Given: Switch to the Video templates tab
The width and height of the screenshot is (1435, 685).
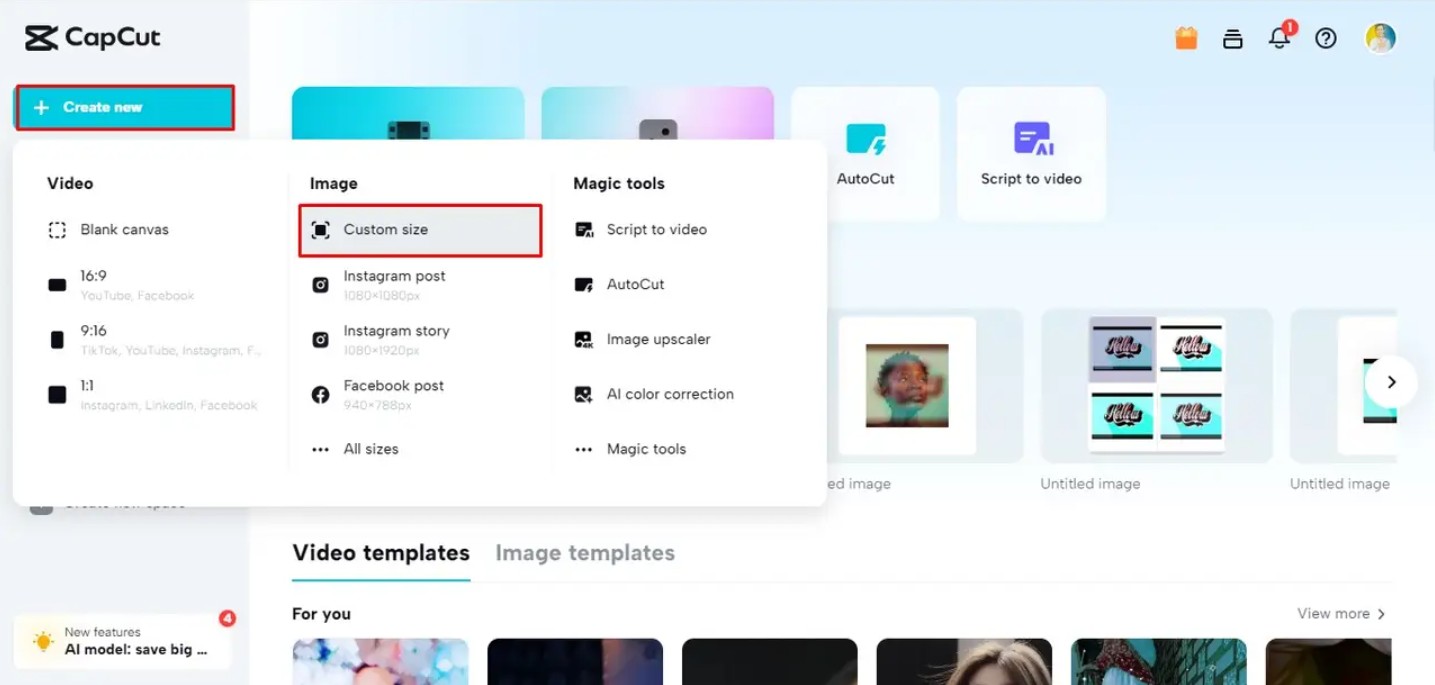Looking at the screenshot, I should pyautogui.click(x=380, y=553).
